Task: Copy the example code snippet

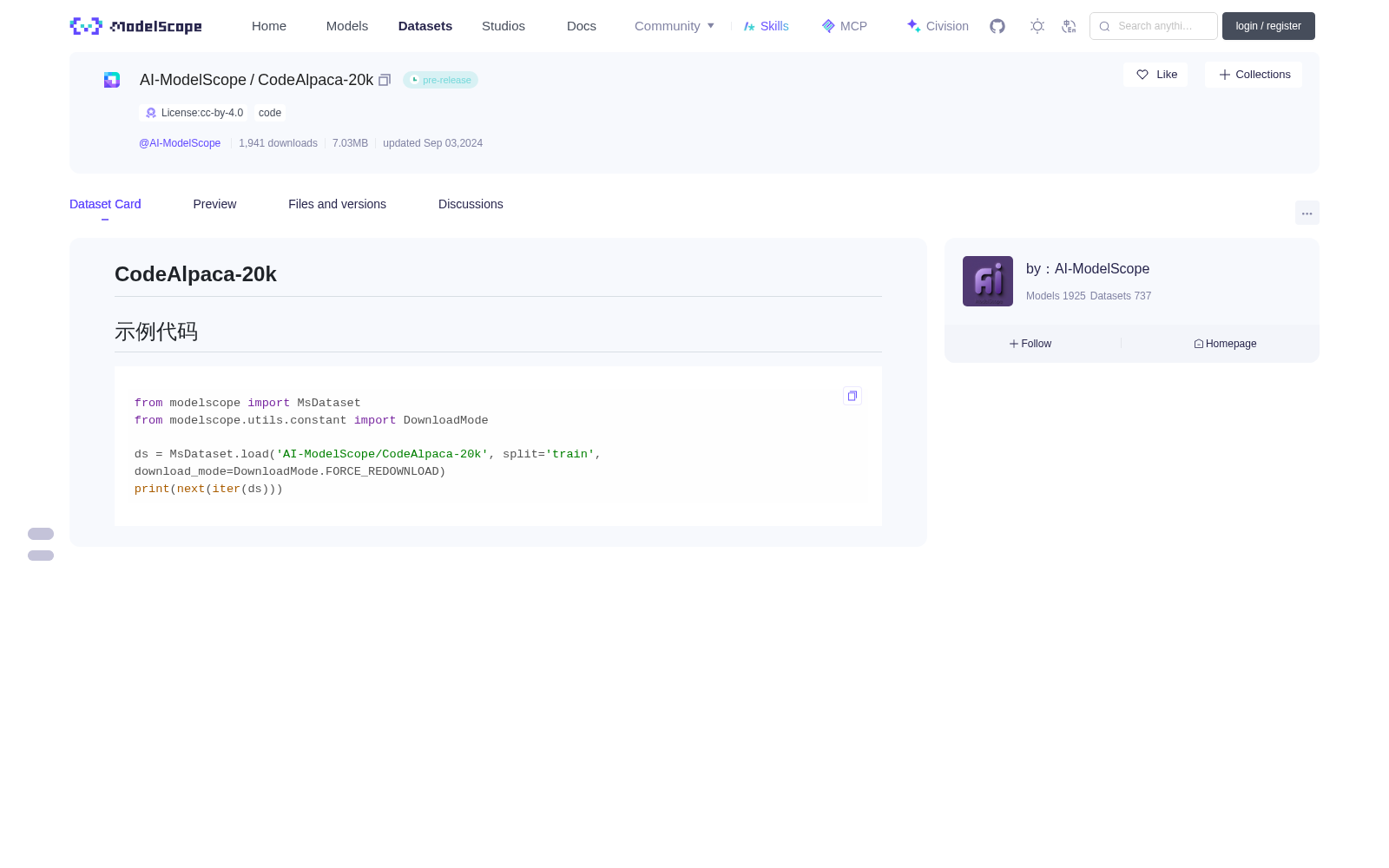Action: click(852, 396)
